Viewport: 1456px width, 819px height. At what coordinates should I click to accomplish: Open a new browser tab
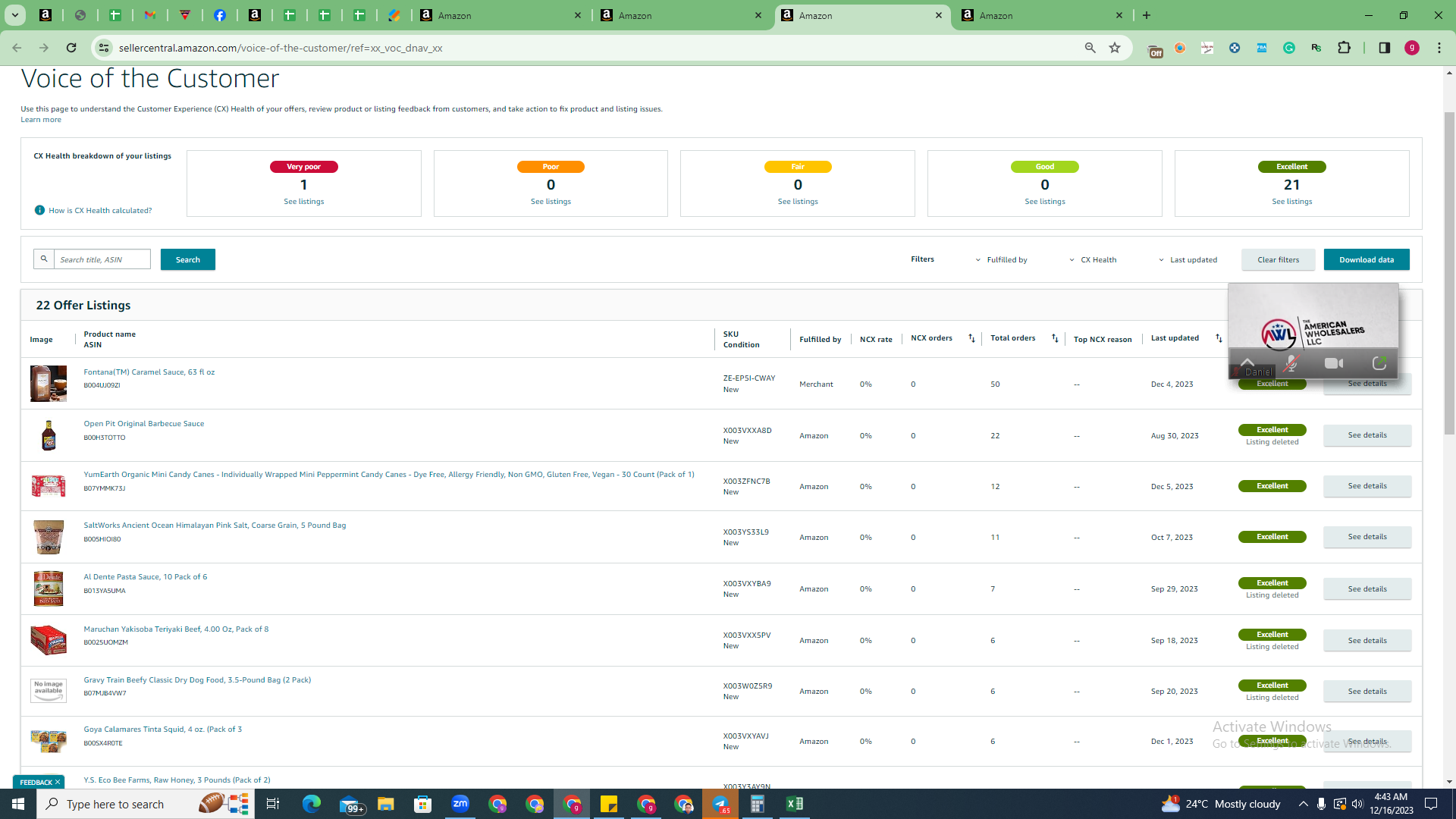pyautogui.click(x=1147, y=15)
